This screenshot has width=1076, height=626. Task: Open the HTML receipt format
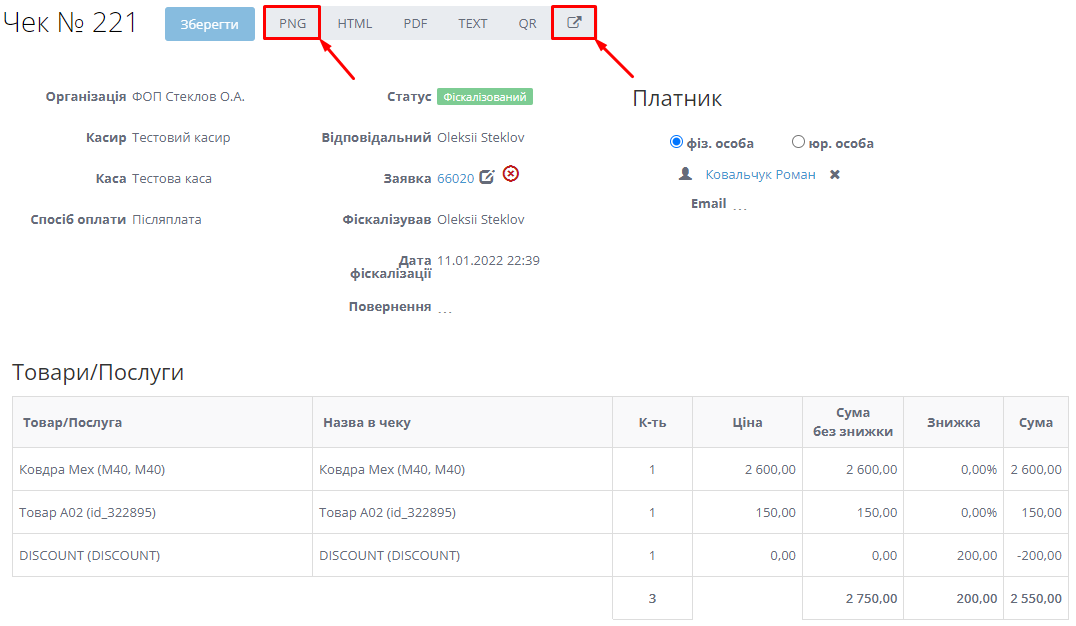[x=354, y=23]
